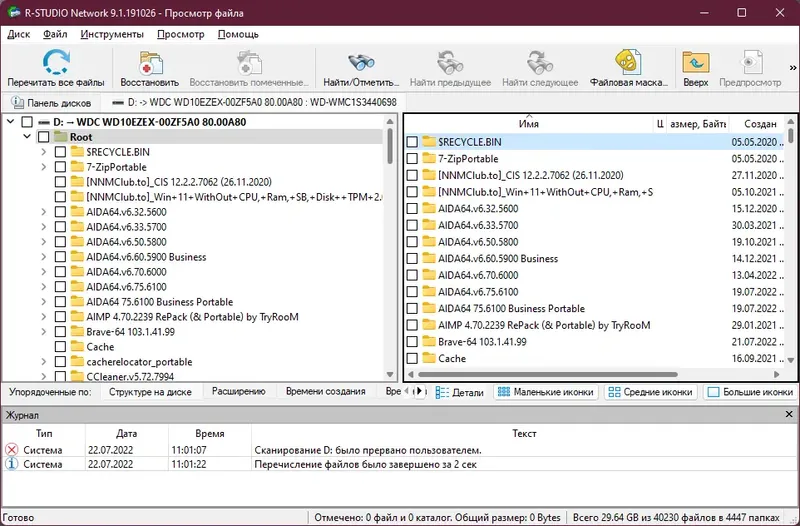Close the Журнал log panel
Image resolution: width=800 pixels, height=526 pixels.
click(789, 414)
